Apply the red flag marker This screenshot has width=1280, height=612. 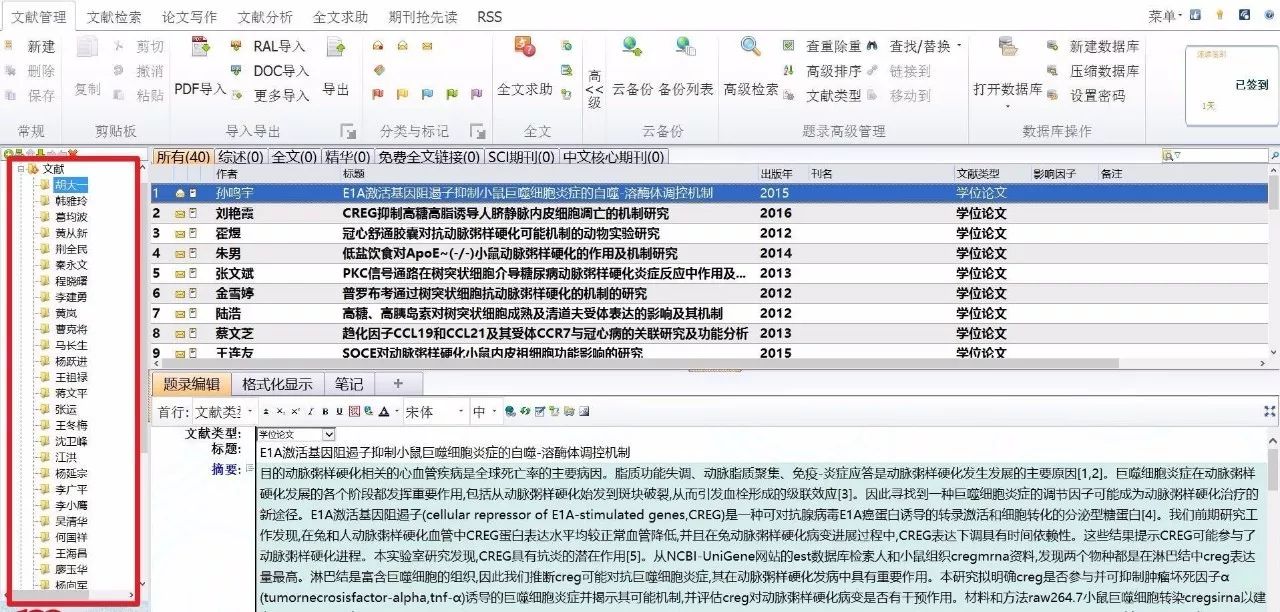378,95
